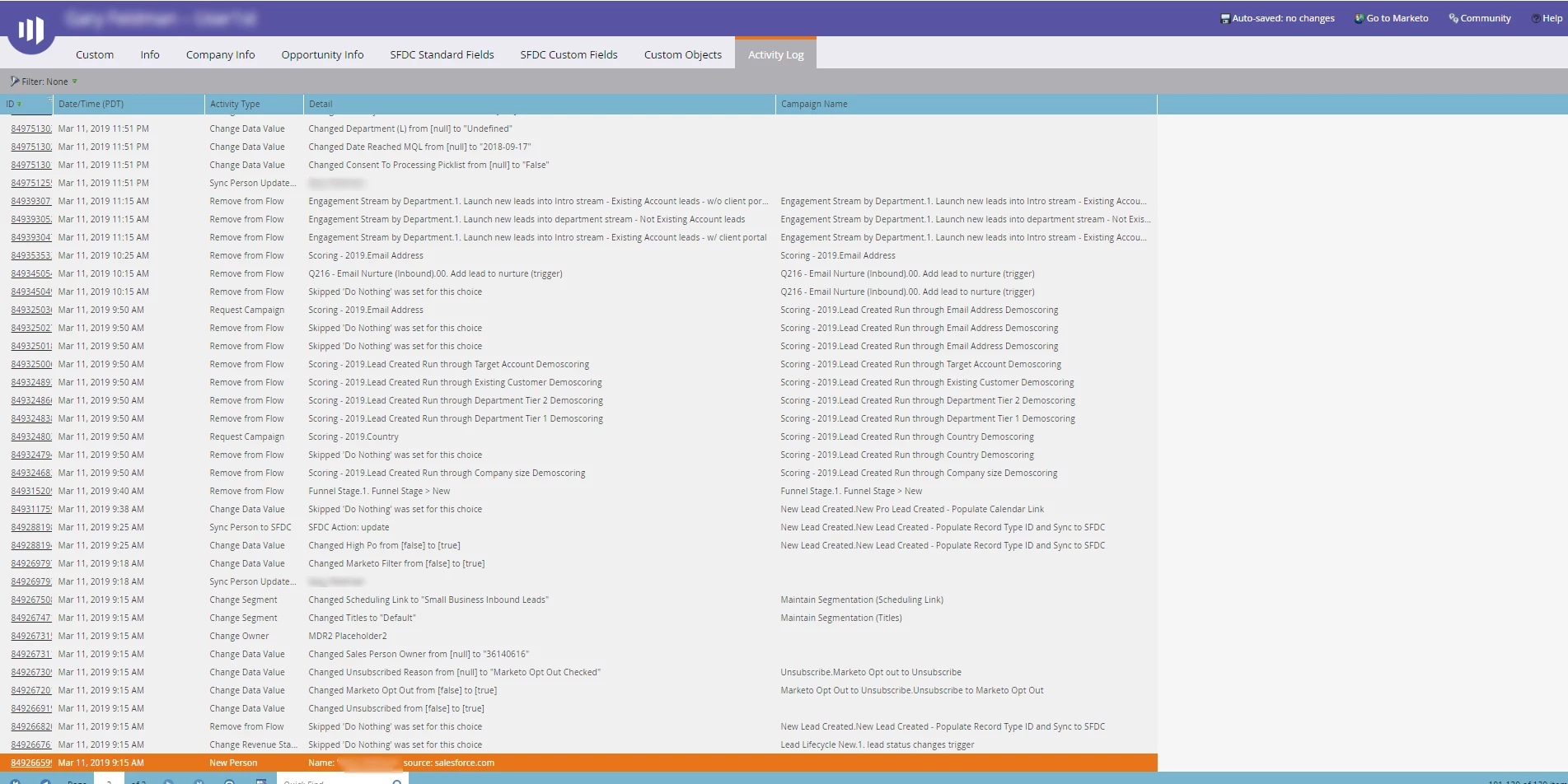Open ID link for Funnel Stage > New row

[x=31, y=491]
